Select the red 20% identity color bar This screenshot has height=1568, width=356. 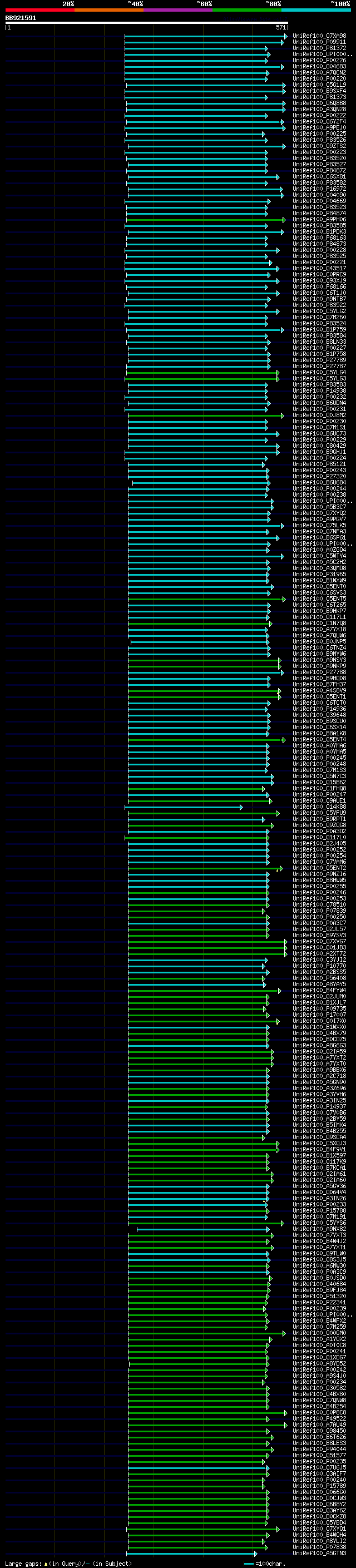39,10
